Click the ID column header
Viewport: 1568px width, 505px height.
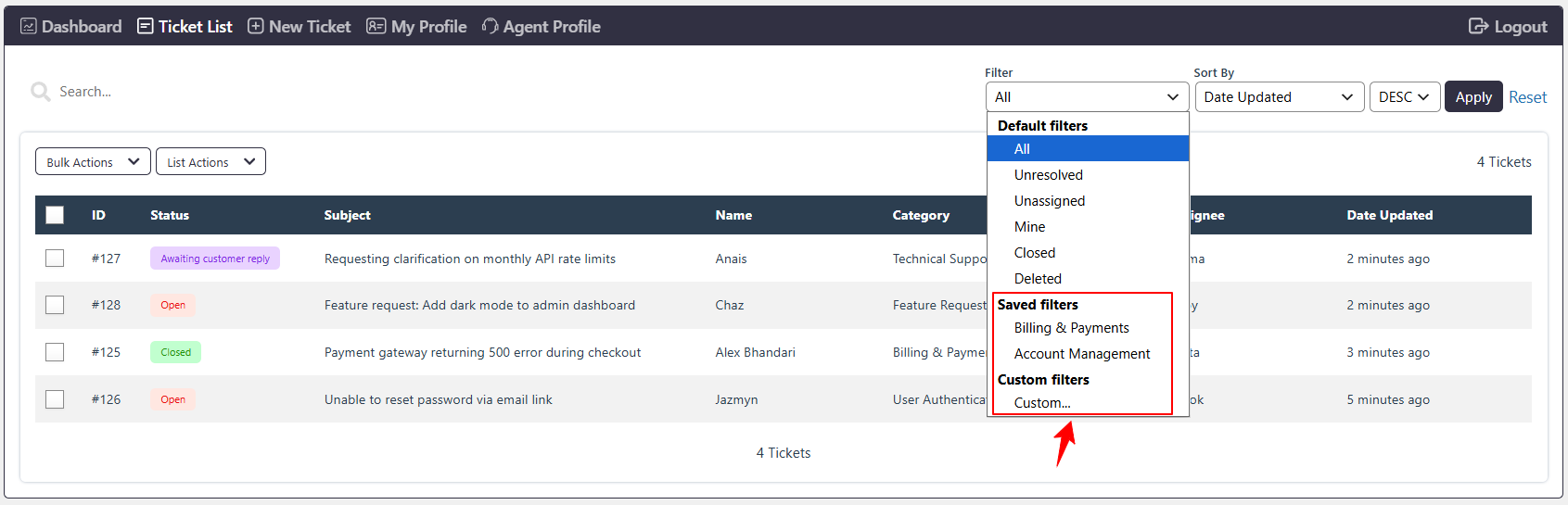tap(98, 215)
